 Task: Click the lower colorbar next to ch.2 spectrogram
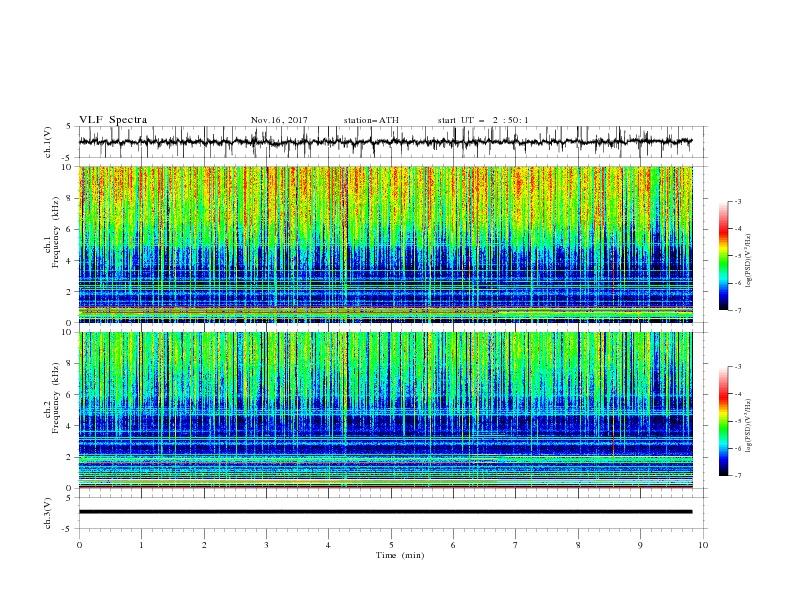723,421
